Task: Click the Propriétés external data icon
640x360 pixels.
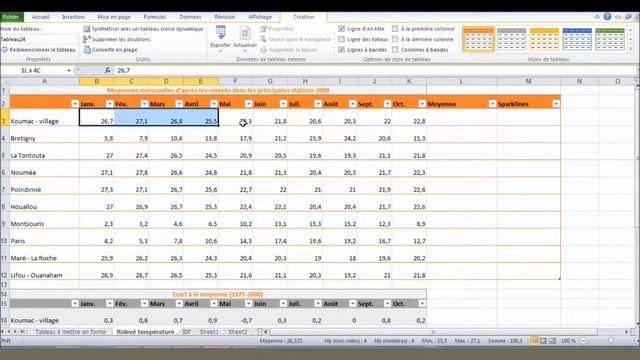Action: [x=264, y=29]
